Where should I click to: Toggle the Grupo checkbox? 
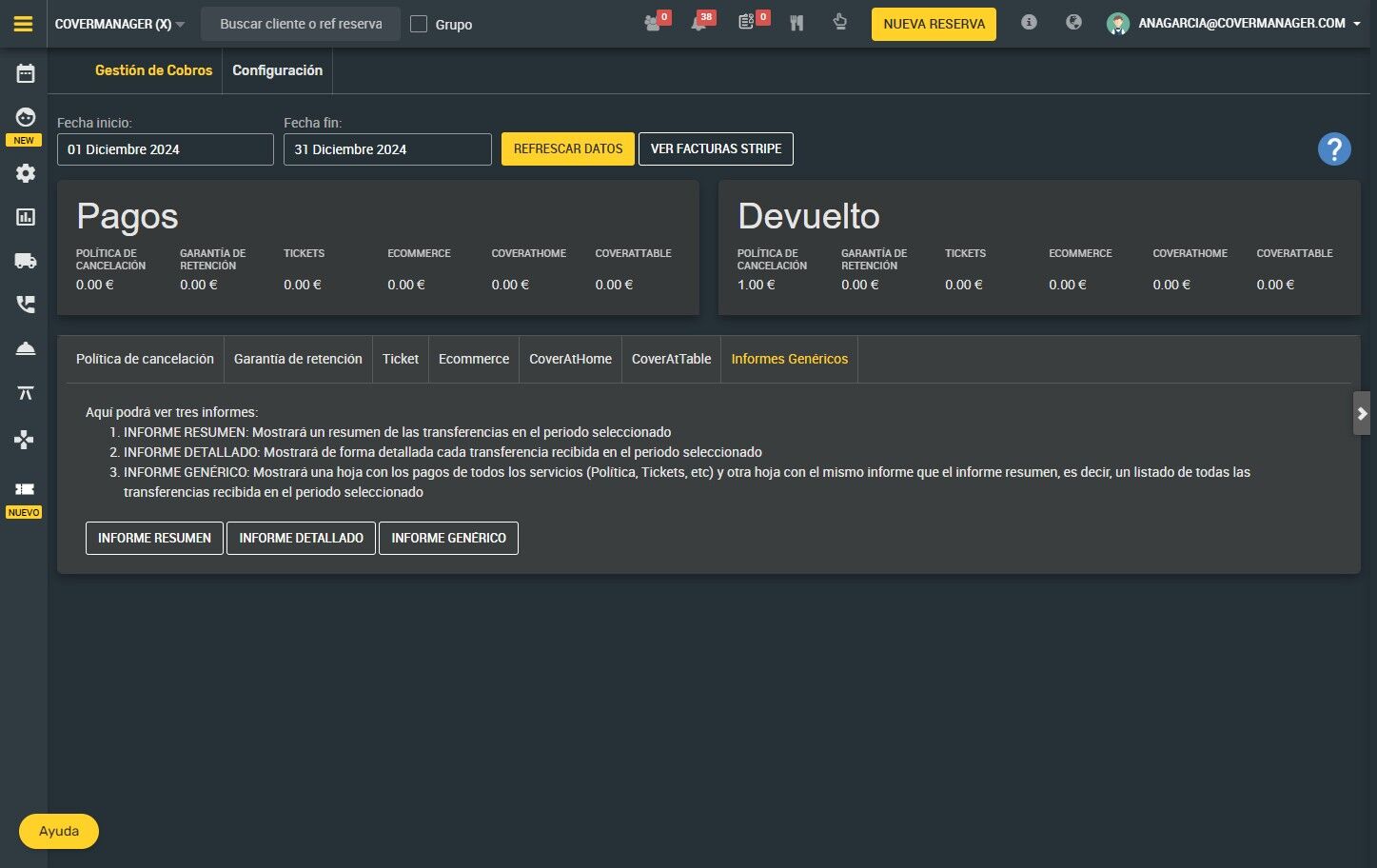419,24
